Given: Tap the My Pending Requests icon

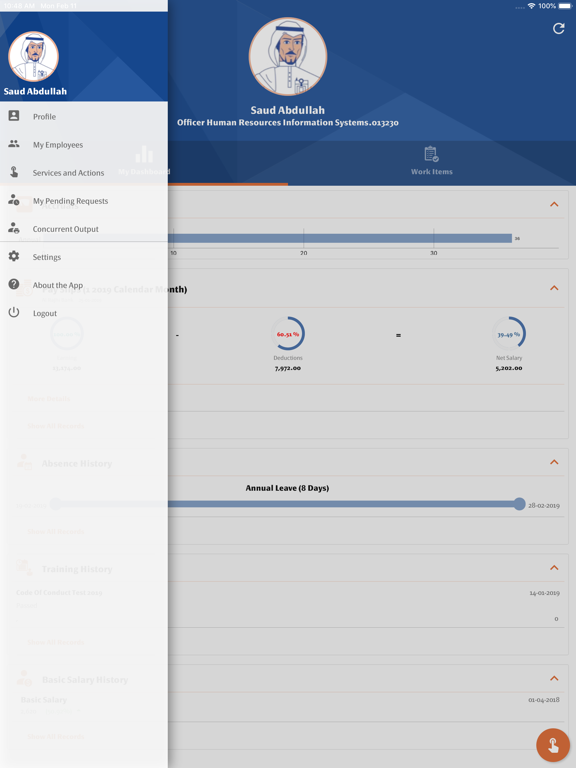Looking at the screenshot, I should 14,200.
